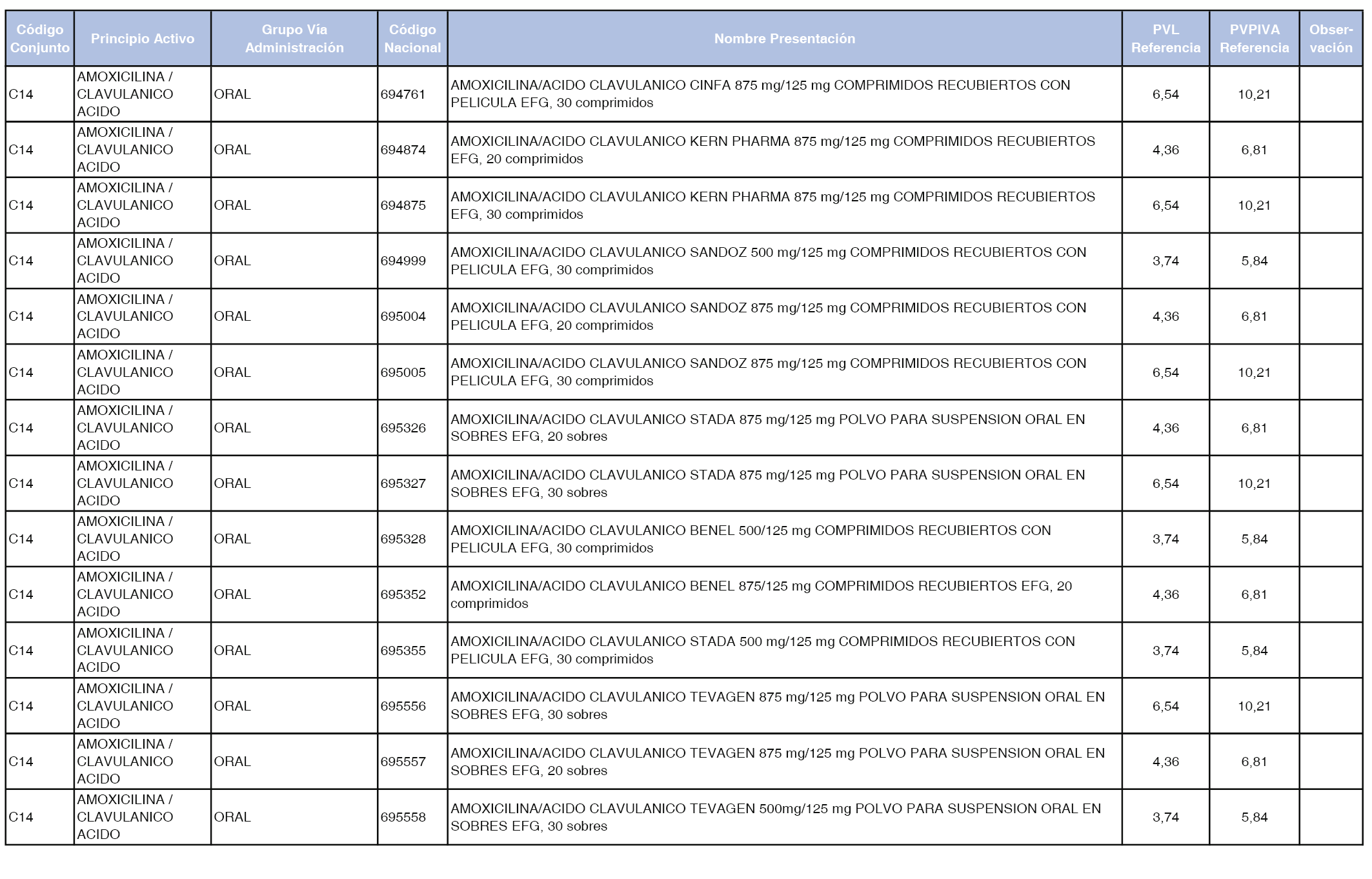Click SANDOZ 500 mg/125 mg presentation name
Image resolution: width=1372 pixels, height=879 pixels.
(x=768, y=261)
